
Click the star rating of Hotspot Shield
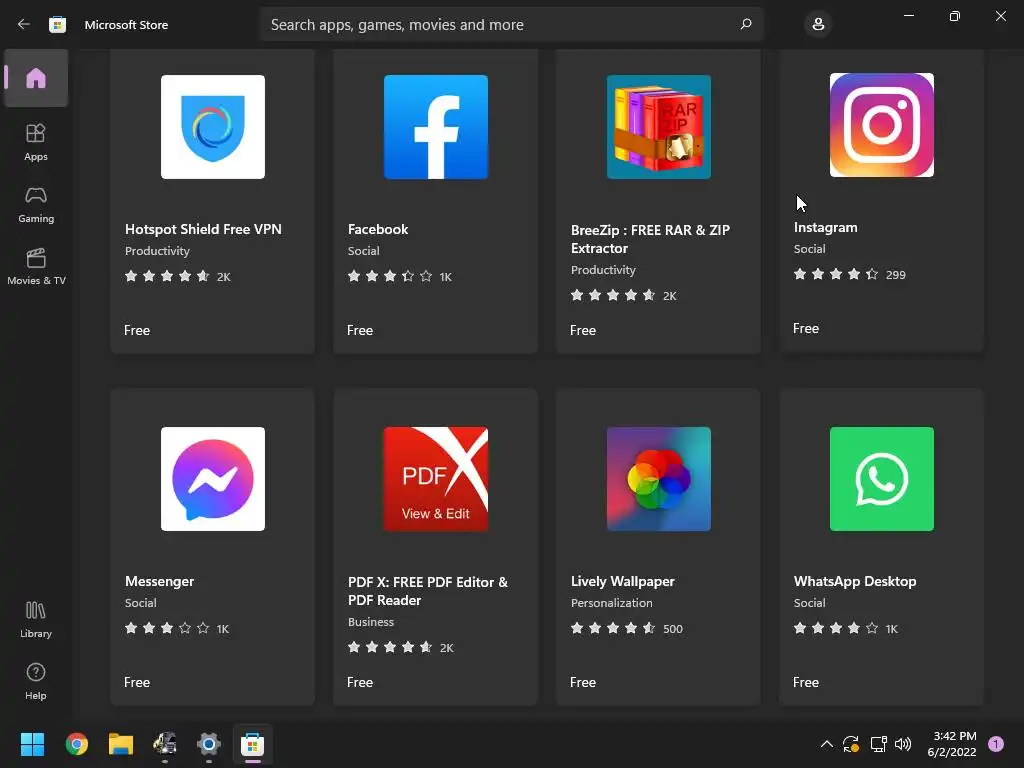click(x=167, y=276)
